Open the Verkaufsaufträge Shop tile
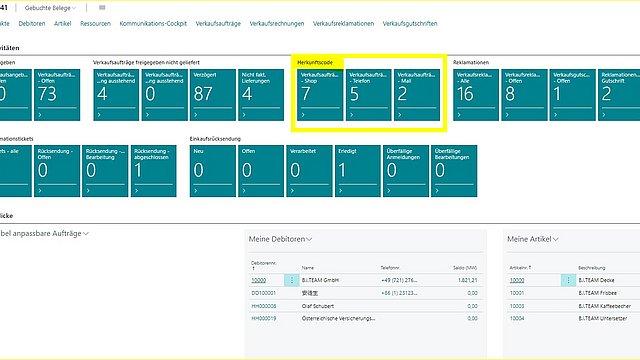 (320, 95)
